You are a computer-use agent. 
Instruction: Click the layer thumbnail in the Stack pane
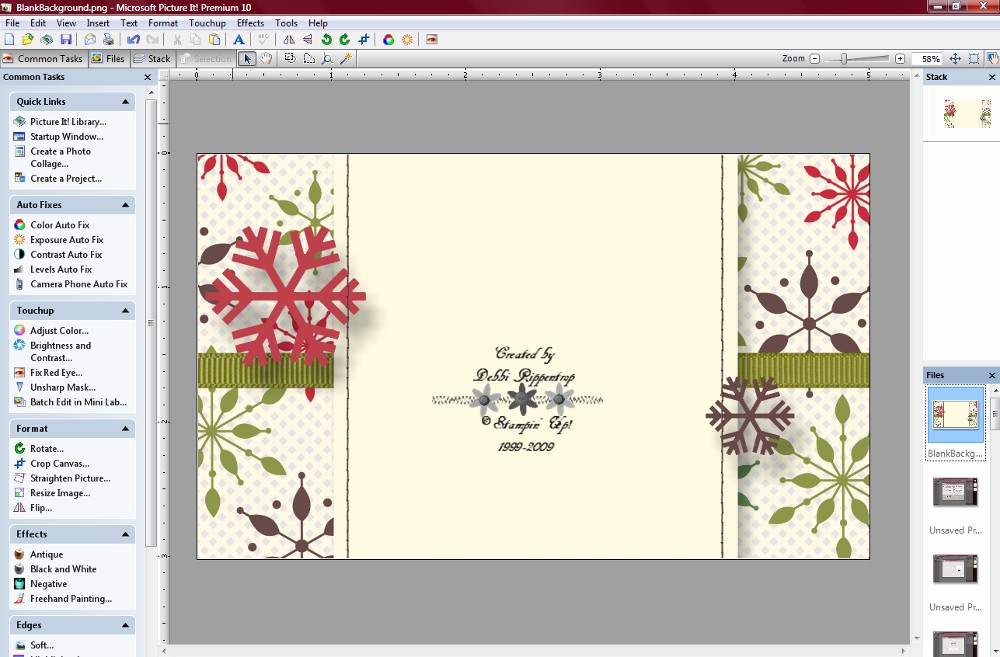point(967,114)
